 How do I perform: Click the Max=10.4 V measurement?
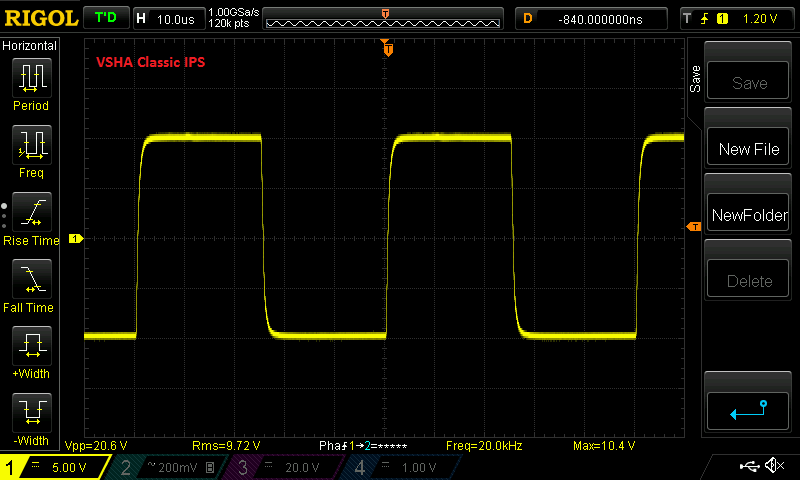pos(604,446)
